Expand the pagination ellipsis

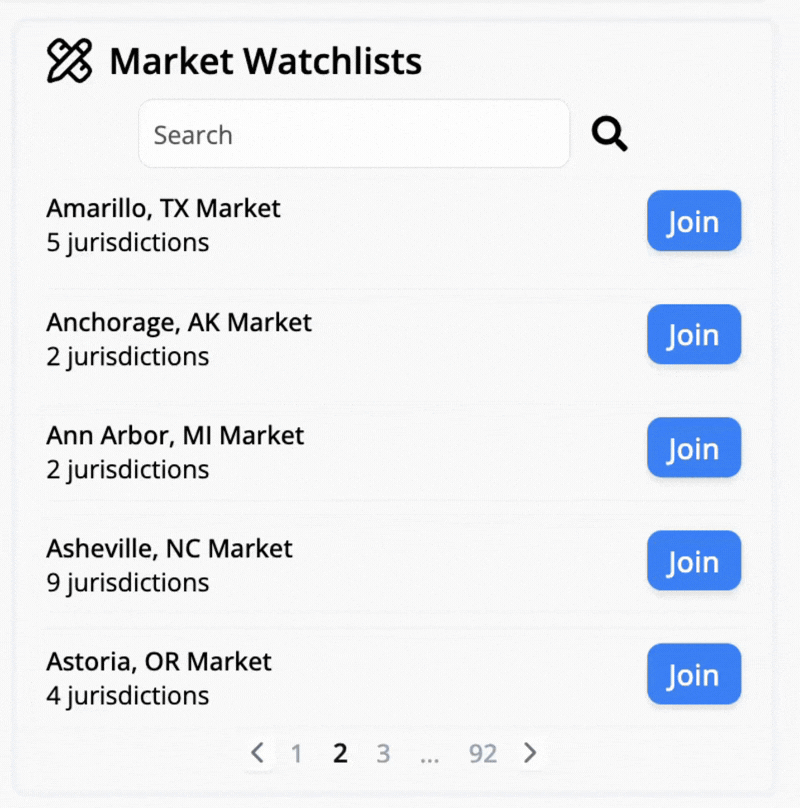[x=429, y=756]
